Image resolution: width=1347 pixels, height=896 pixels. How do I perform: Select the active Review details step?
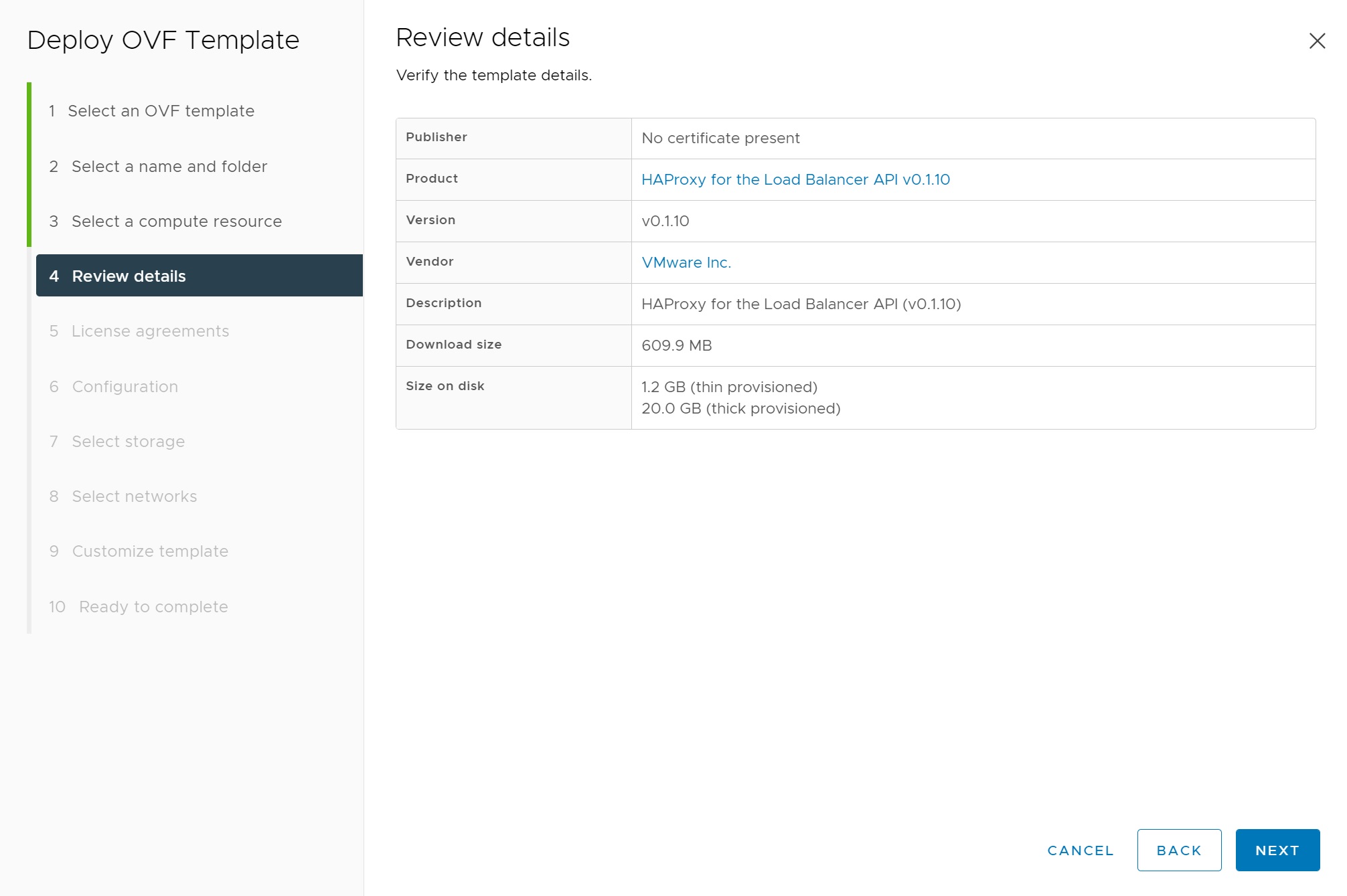click(129, 276)
